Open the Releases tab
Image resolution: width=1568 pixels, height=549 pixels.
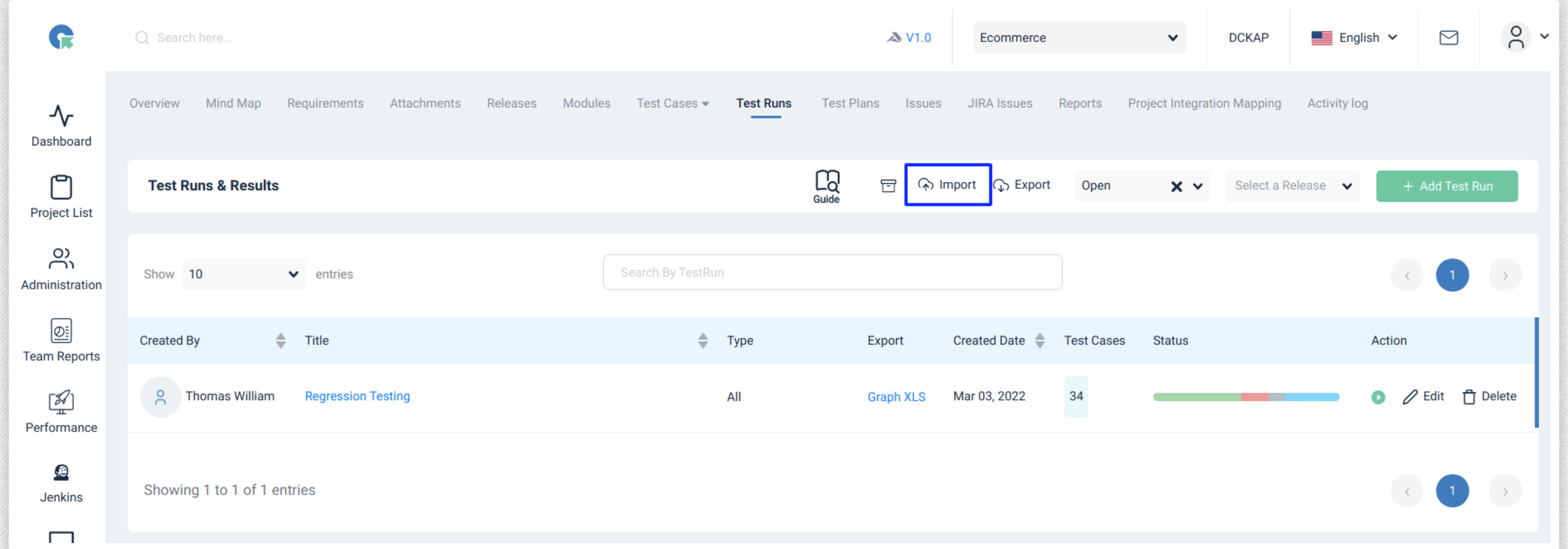point(511,103)
